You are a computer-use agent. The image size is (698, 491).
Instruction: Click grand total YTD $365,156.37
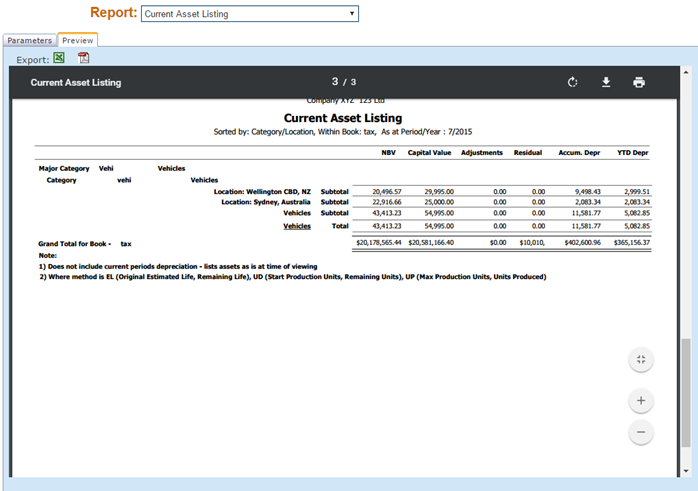click(x=632, y=243)
